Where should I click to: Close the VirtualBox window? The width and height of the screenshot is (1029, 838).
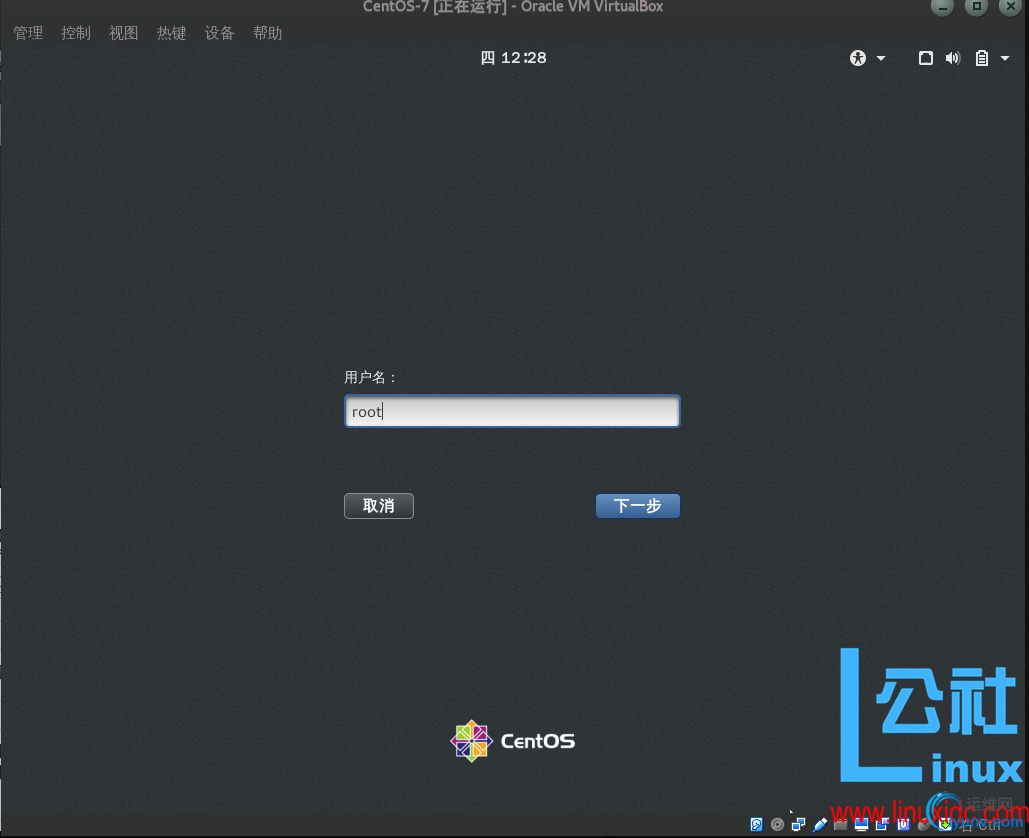(x=1011, y=7)
